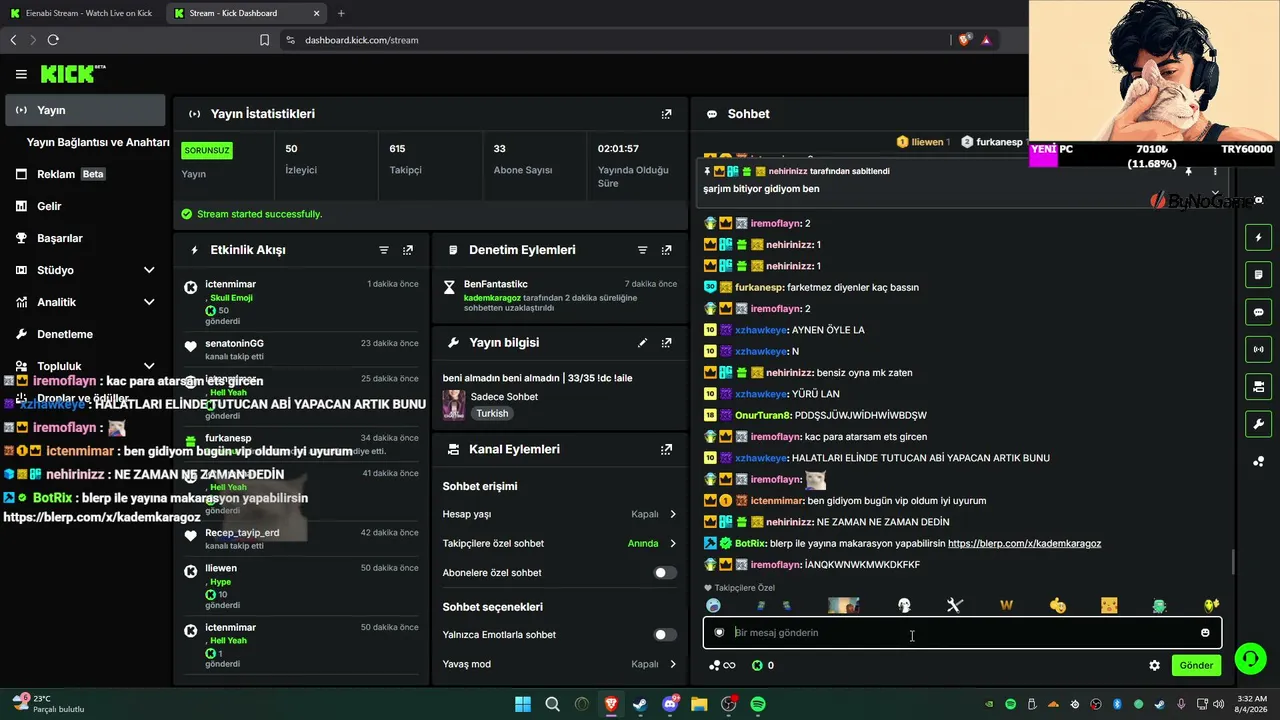
Task: Pop out the Yayın bilgisi panel
Action: (666, 343)
